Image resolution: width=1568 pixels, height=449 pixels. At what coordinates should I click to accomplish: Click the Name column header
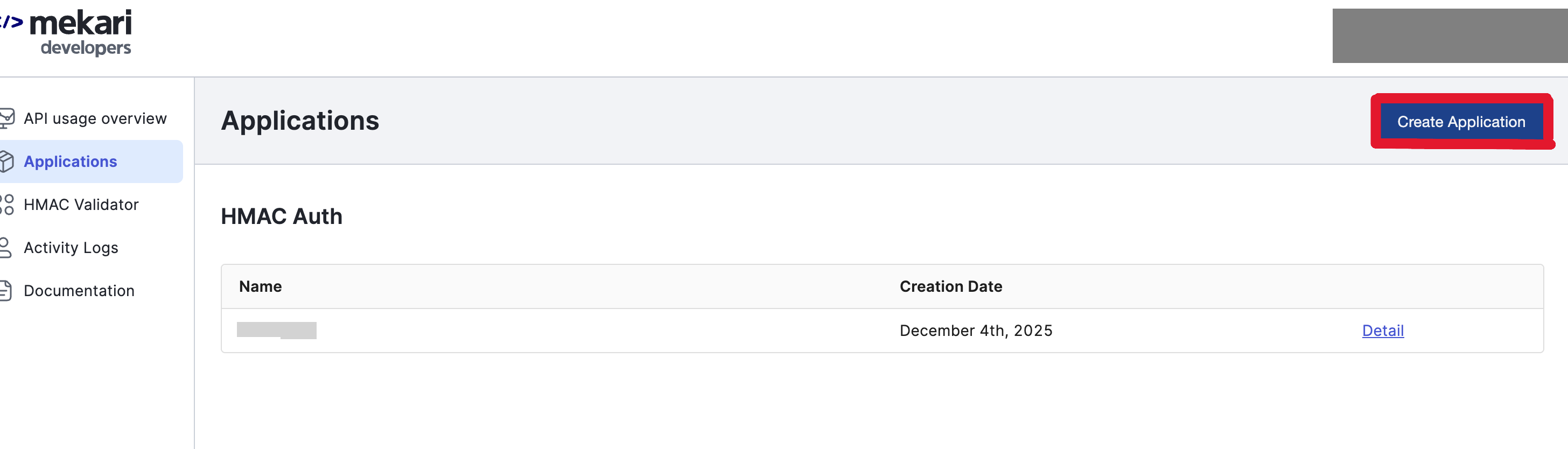pos(261,286)
